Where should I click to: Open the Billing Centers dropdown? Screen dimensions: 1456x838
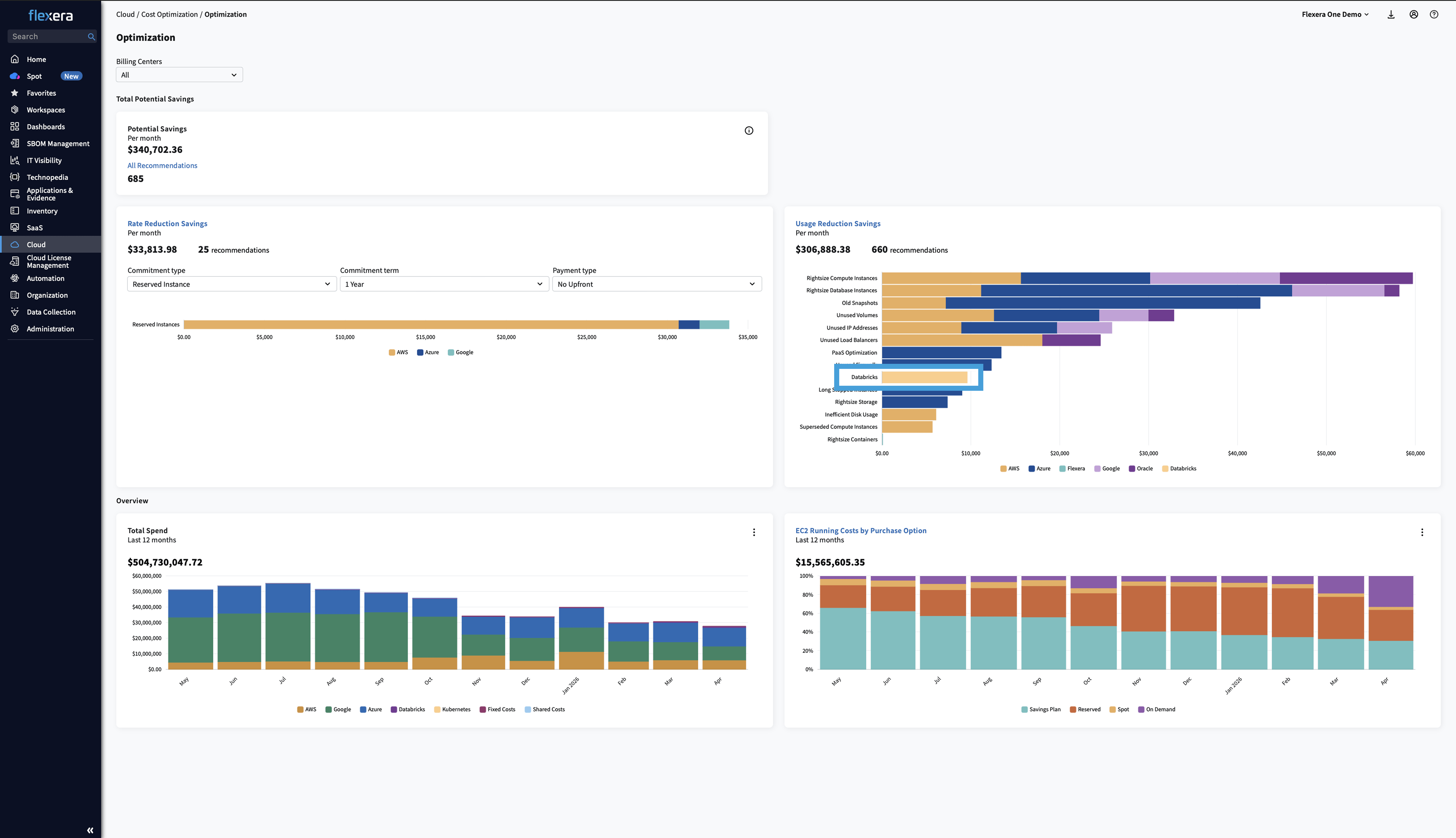pyautogui.click(x=179, y=75)
